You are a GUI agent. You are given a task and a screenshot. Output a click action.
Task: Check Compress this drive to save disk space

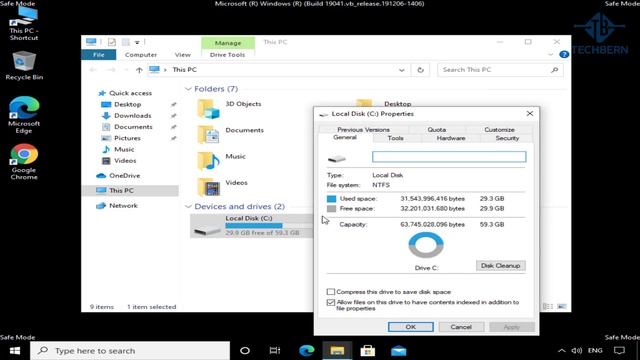tap(331, 292)
